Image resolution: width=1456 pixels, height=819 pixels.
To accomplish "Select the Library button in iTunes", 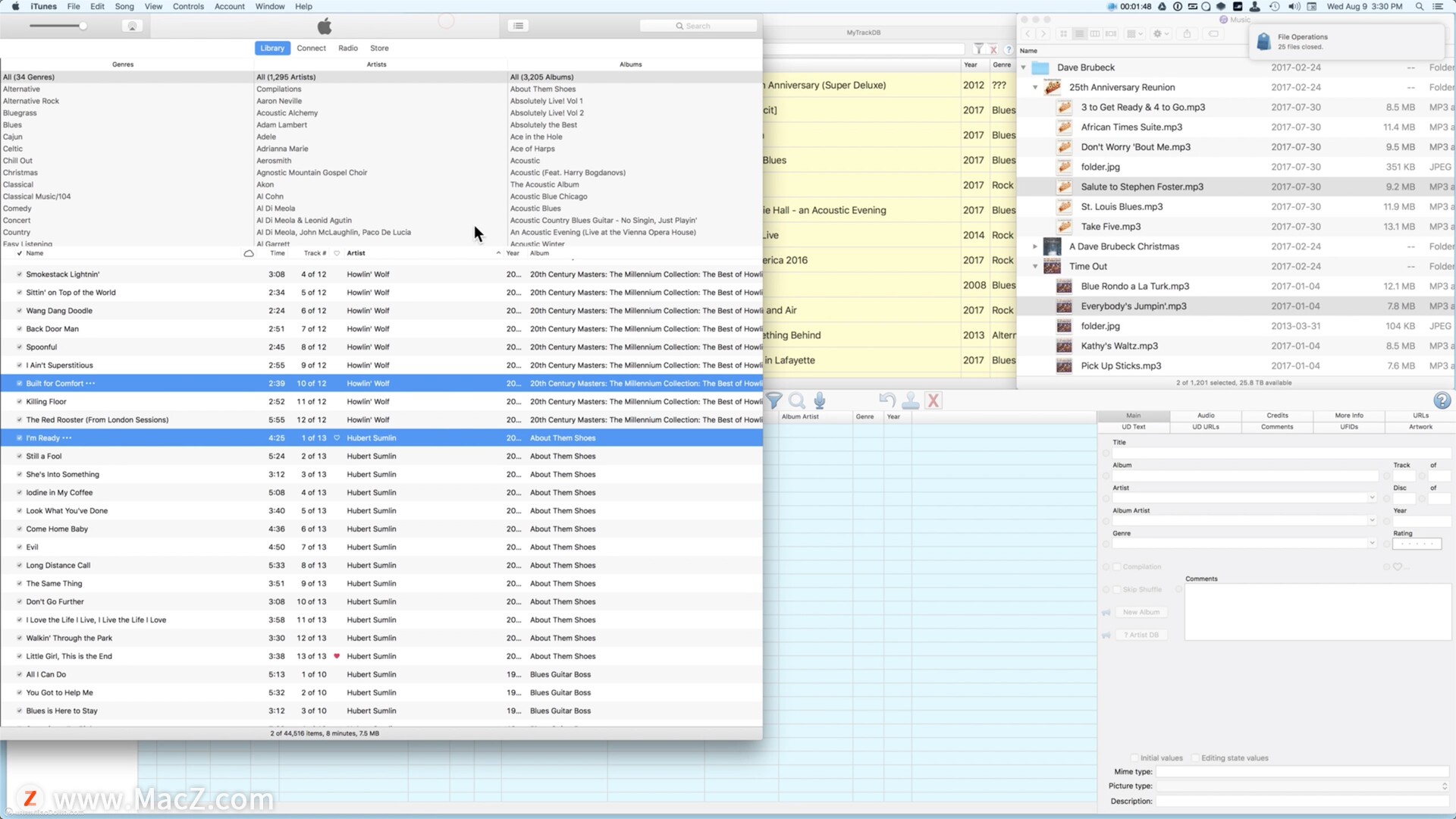I will coord(272,48).
